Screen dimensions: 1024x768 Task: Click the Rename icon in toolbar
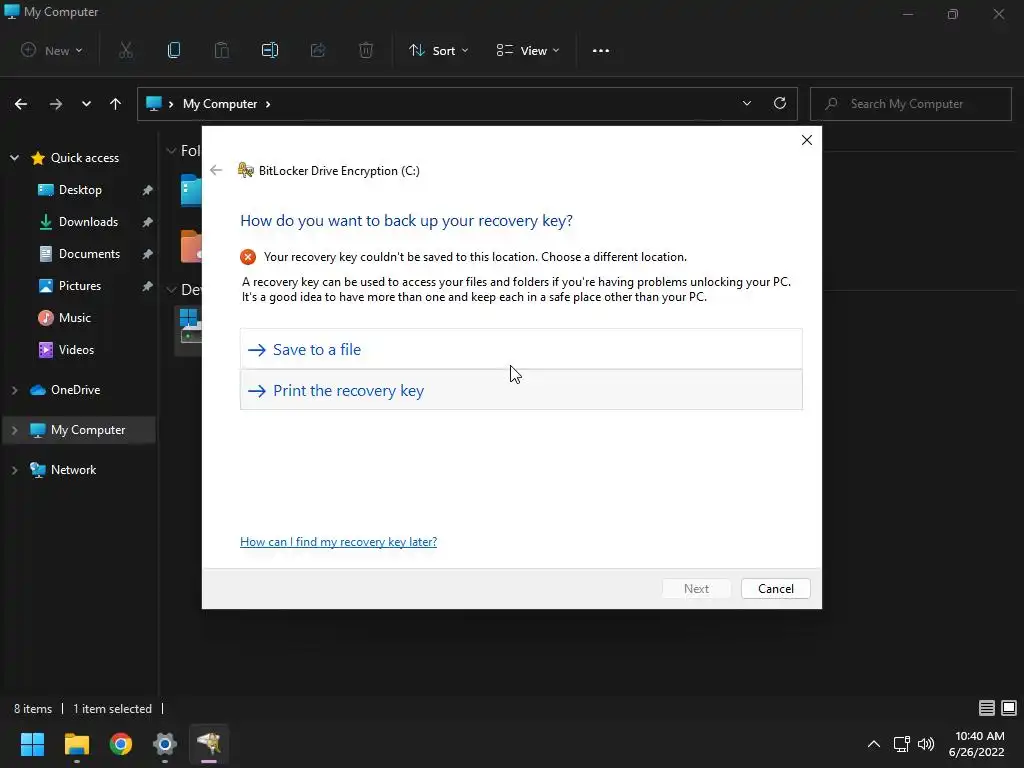(x=270, y=50)
